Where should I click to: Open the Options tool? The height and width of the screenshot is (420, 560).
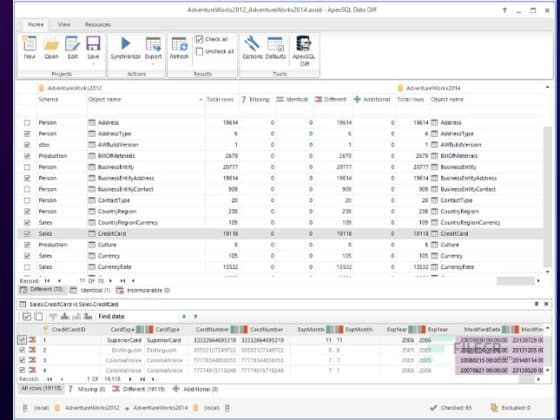(252, 48)
